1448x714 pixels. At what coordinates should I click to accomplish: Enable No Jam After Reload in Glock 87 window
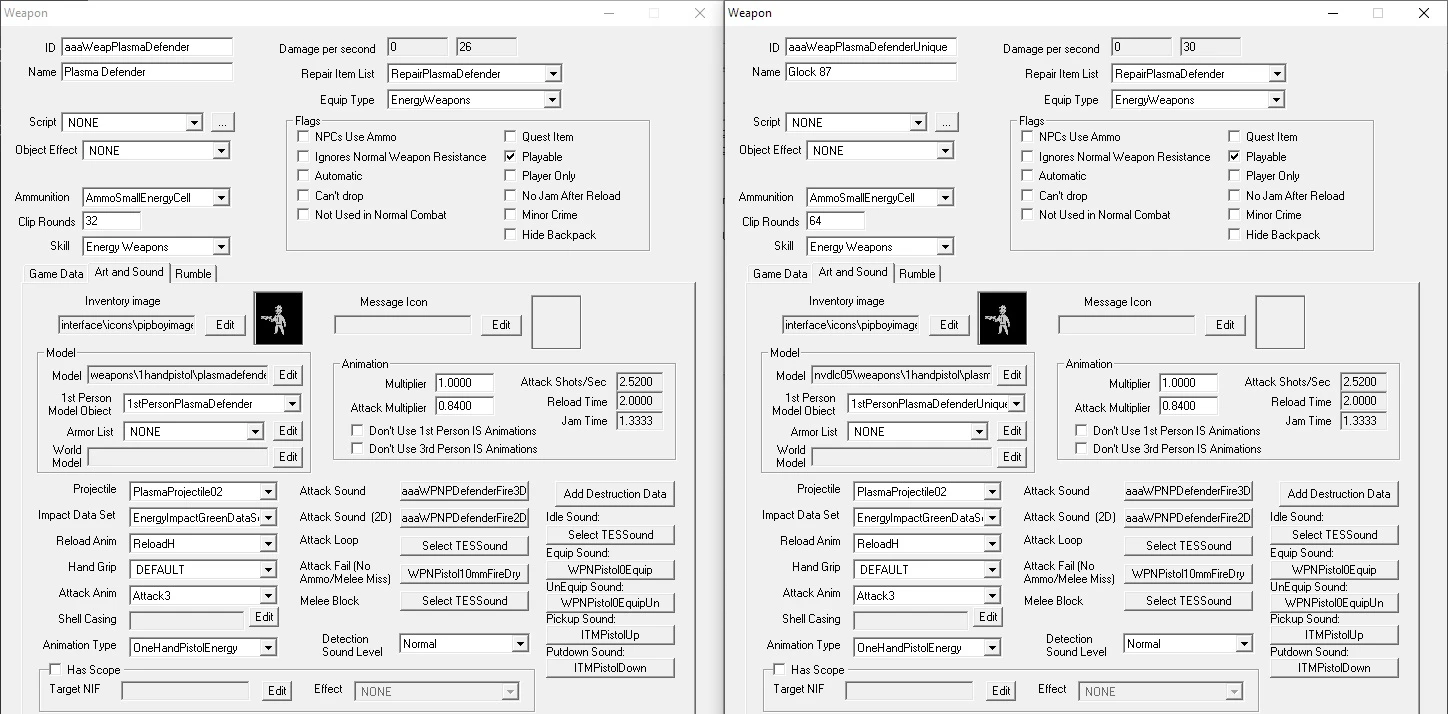point(1235,196)
